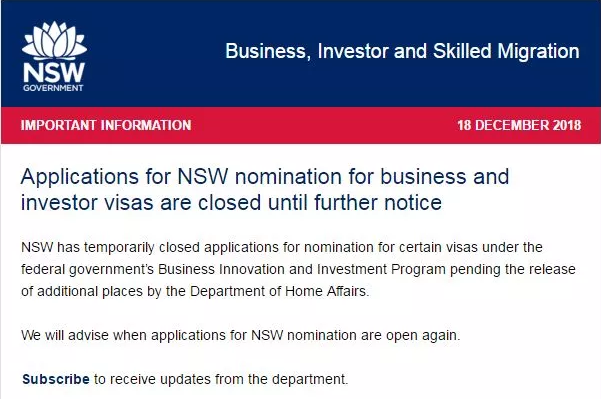Select the IMPORTANT INFORMATION banner label
The image size is (601, 399).
tap(106, 125)
